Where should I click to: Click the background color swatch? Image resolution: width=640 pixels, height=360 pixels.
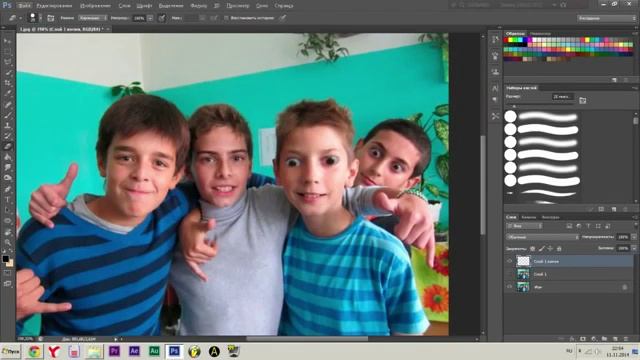(9, 263)
